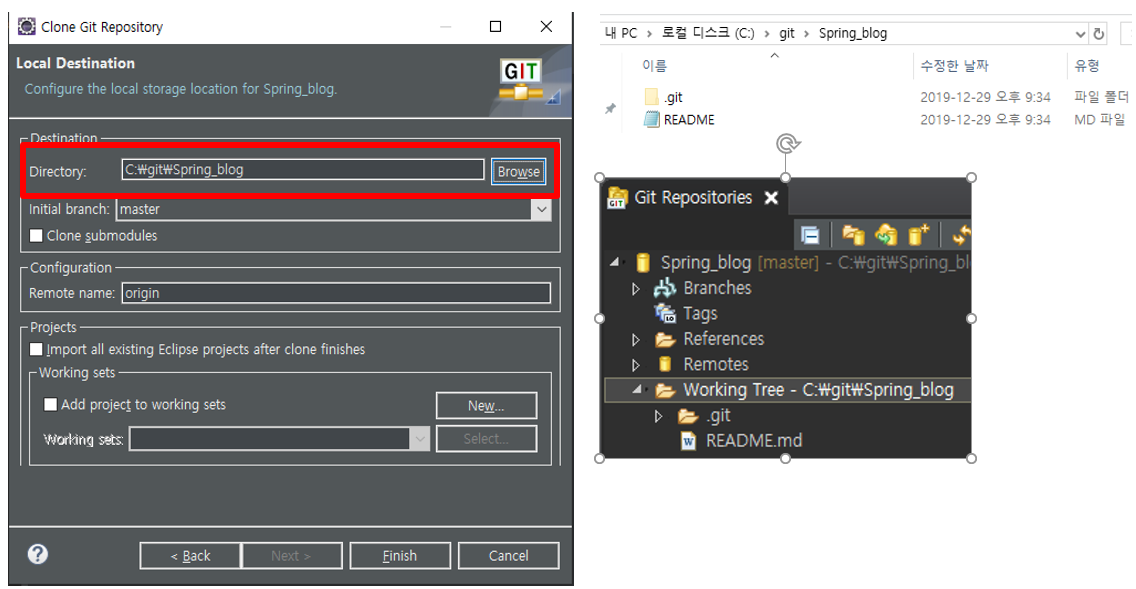Viewport: 1136px width, 589px height.
Task: Click the 이름 column header in explorer
Action: [654, 66]
